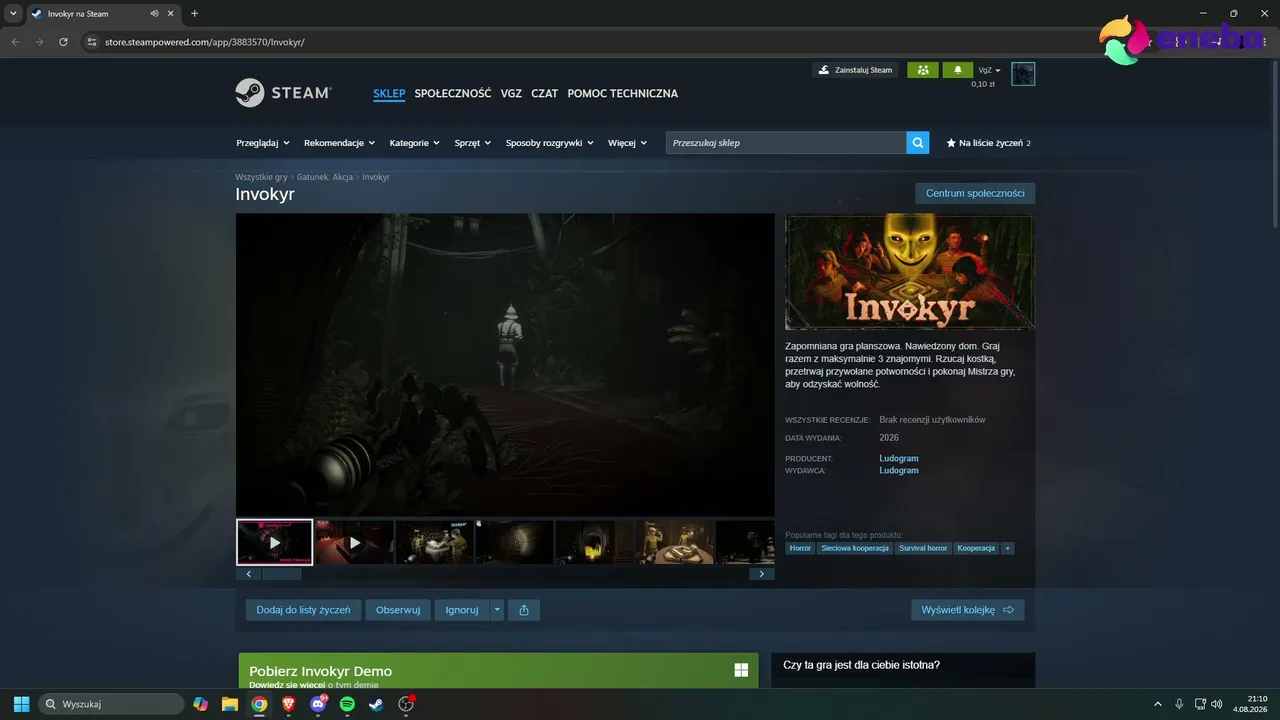
Task: Open the Horror tag
Action: [800, 548]
